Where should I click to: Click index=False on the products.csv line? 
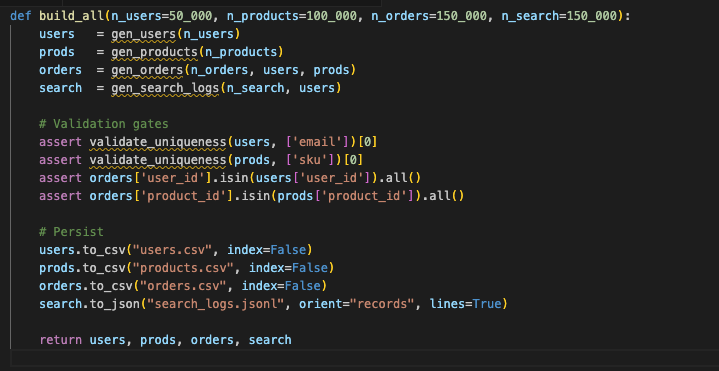click(289, 268)
